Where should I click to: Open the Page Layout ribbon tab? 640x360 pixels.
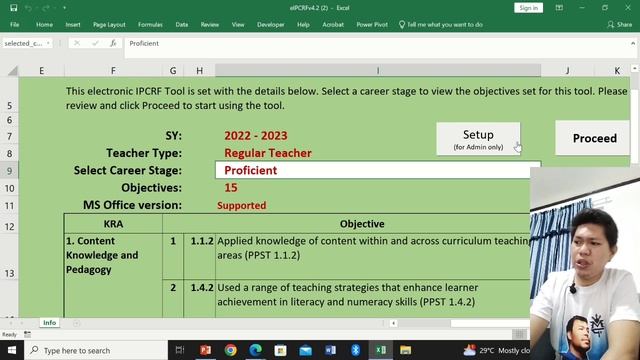(109, 24)
